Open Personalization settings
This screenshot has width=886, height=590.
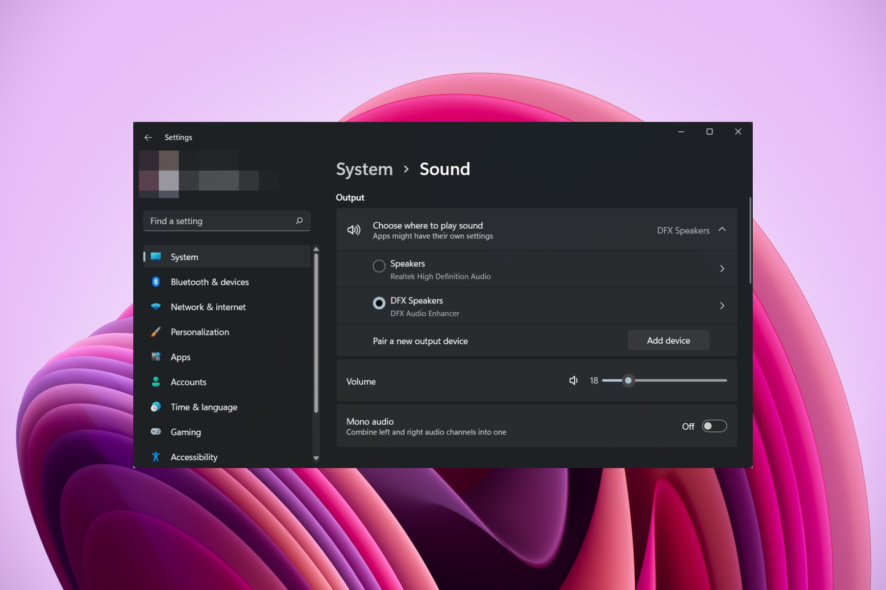(227, 332)
